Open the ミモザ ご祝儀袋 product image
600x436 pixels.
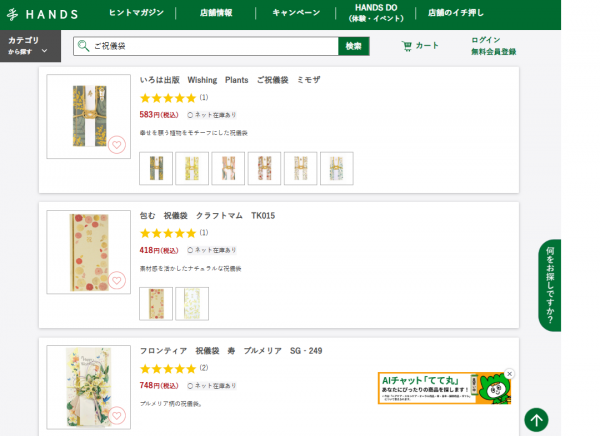pyautogui.click(x=89, y=116)
